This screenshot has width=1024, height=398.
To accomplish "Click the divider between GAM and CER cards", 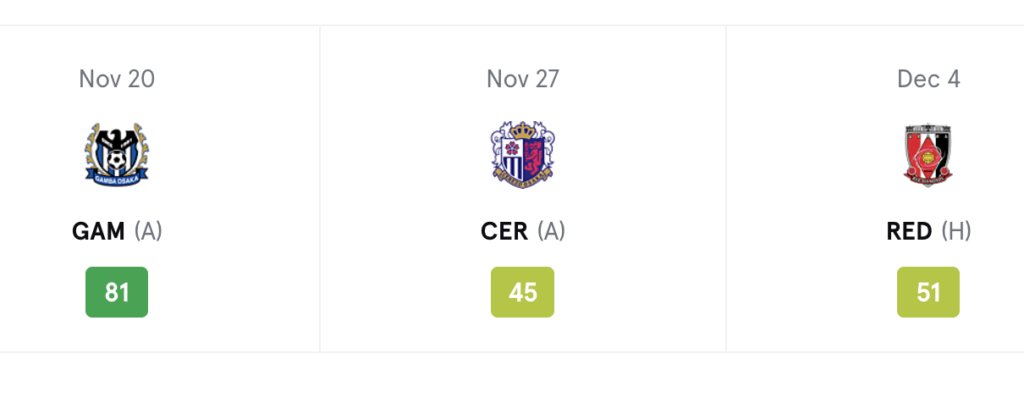I will click(320, 189).
